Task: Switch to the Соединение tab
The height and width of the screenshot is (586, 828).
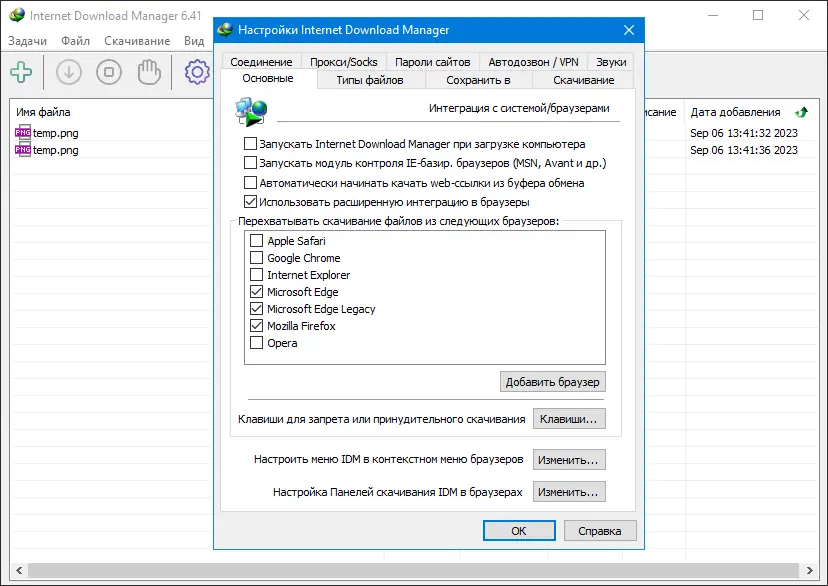Action: click(261, 62)
